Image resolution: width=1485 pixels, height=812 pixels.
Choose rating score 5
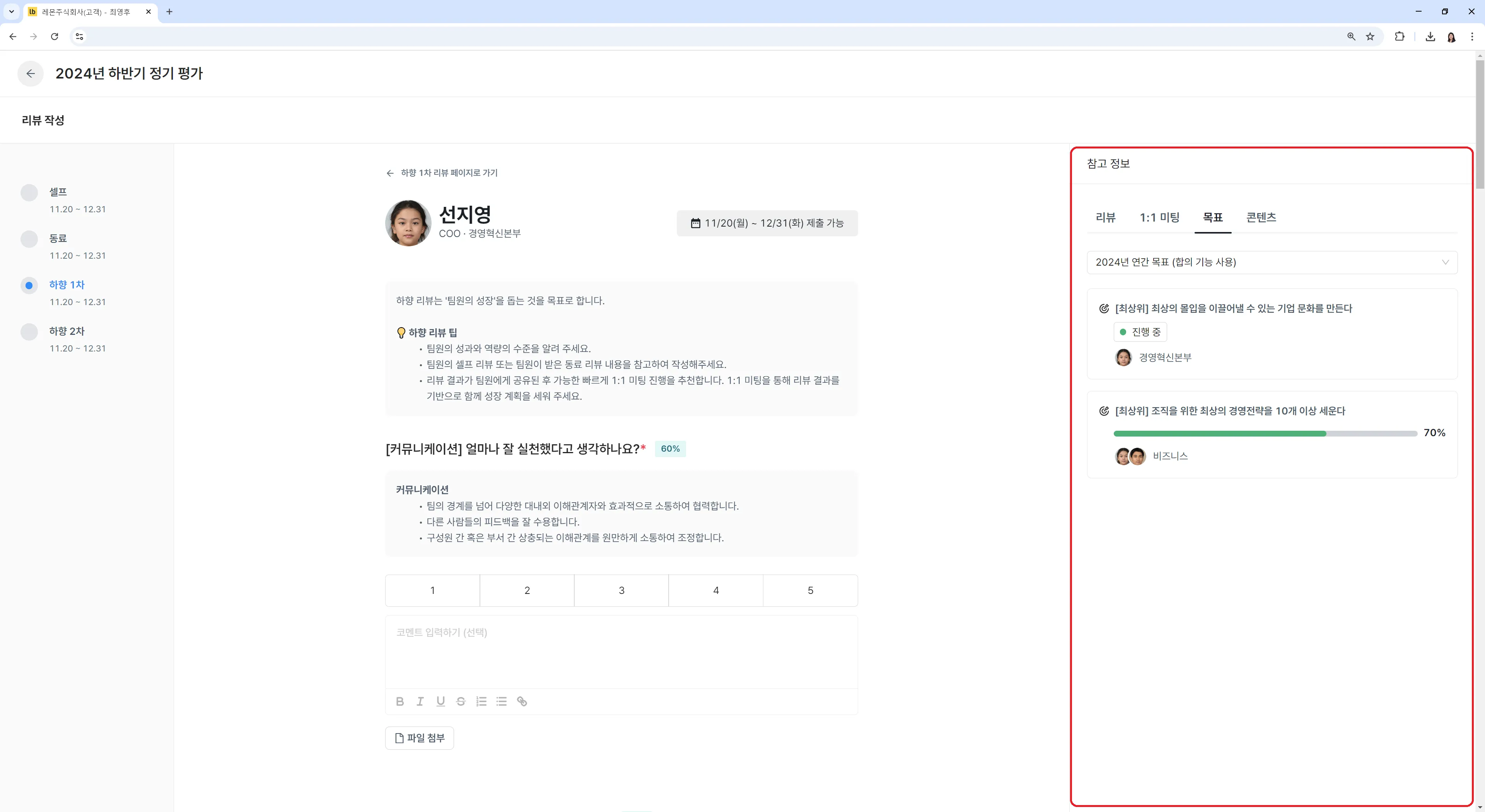tap(810, 590)
